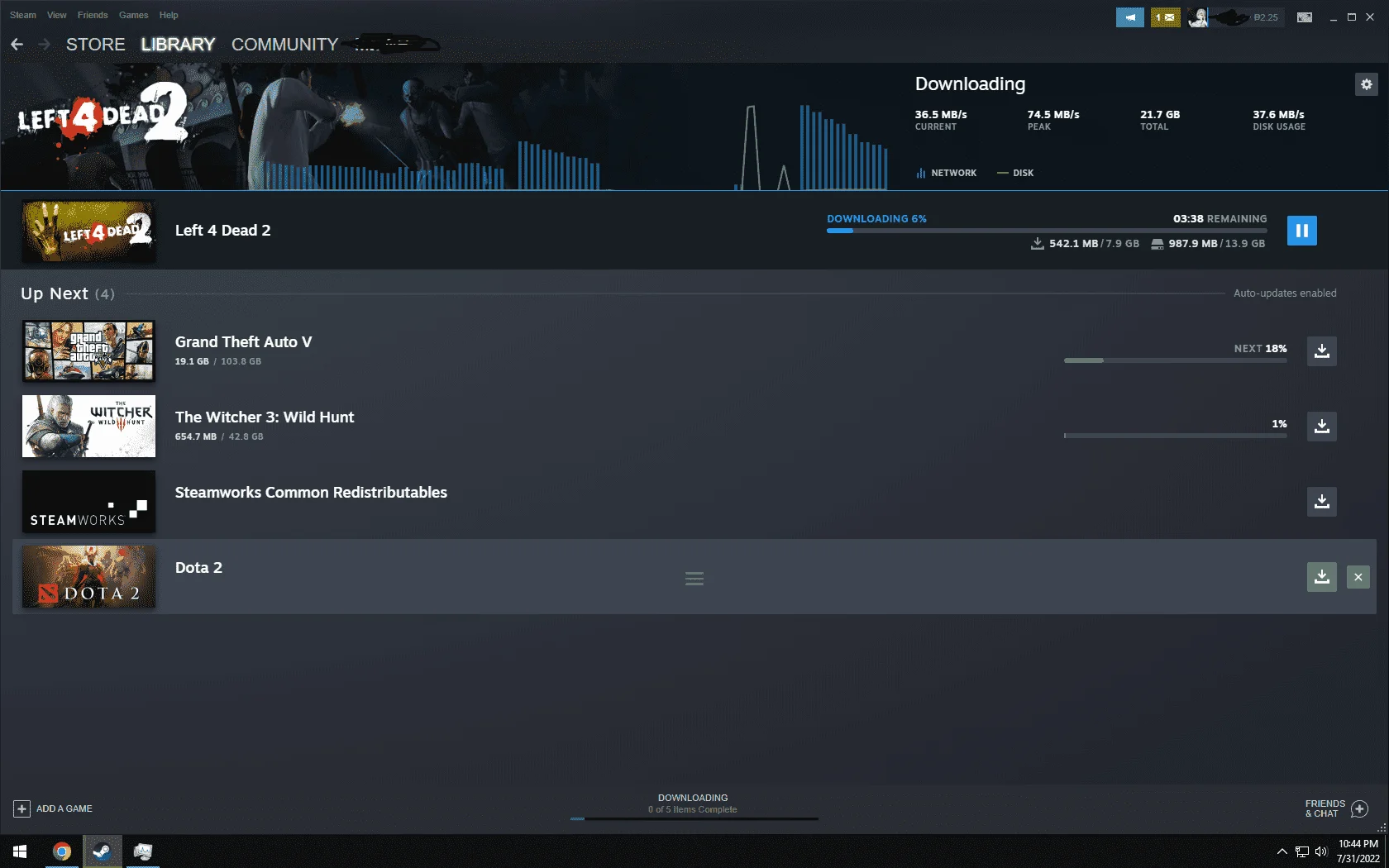
Task: Open the Steamworks thumbnail
Action: tap(88, 501)
